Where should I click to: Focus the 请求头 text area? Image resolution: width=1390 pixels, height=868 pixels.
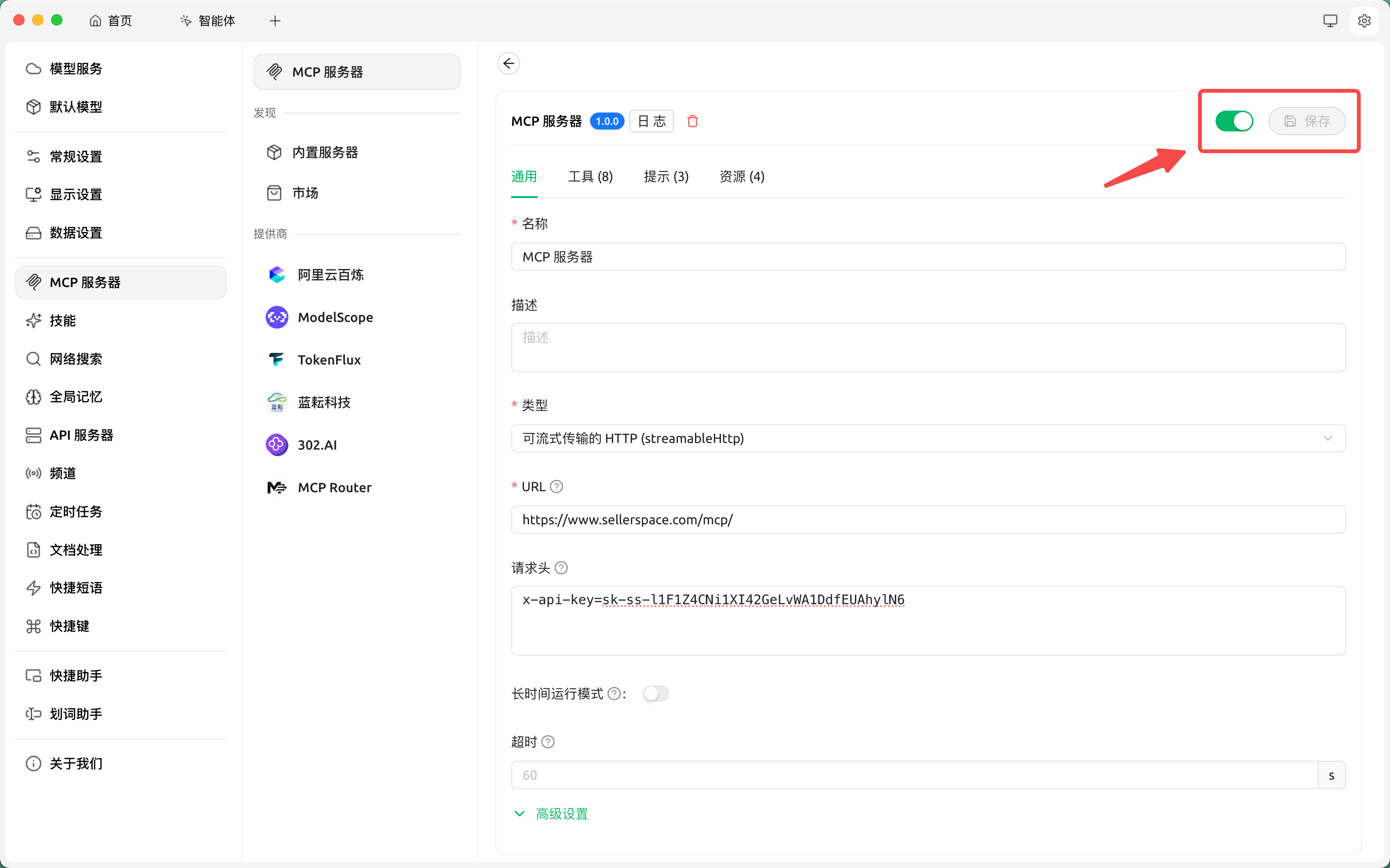928,621
